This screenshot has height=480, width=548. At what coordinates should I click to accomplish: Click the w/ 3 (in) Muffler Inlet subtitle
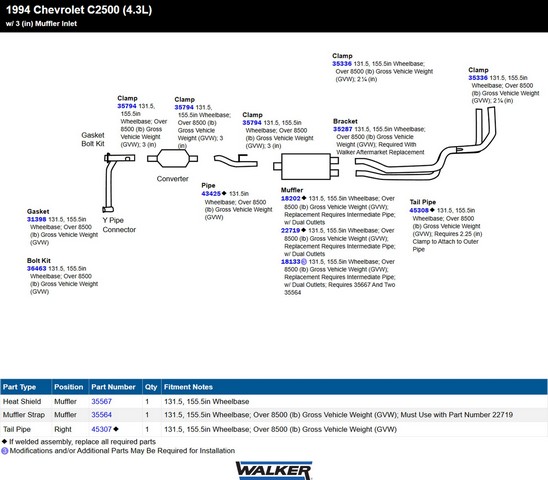click(41, 23)
